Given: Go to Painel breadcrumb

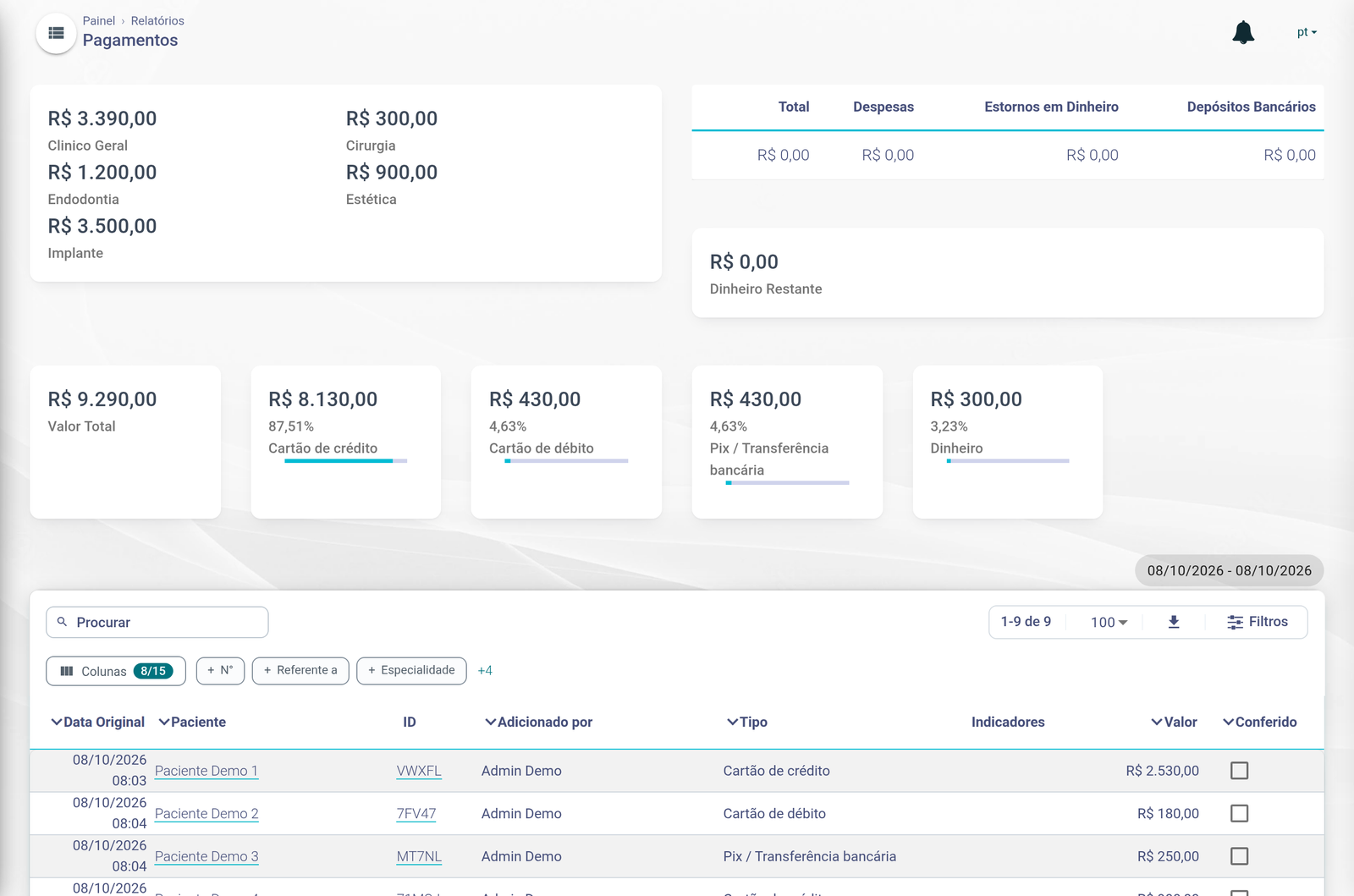Looking at the screenshot, I should click(x=99, y=20).
